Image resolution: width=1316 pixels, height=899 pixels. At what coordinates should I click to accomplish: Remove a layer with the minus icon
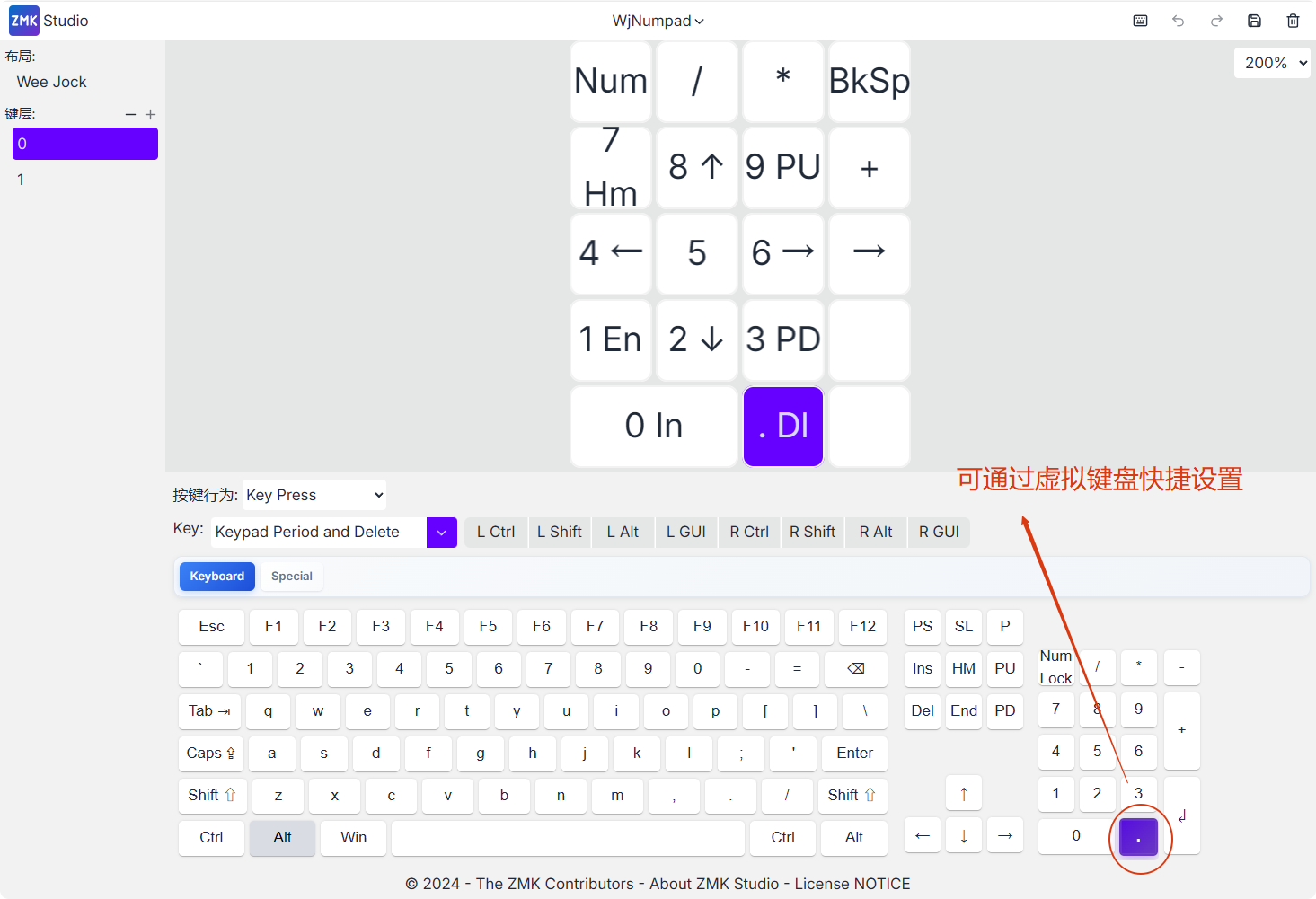pos(130,114)
